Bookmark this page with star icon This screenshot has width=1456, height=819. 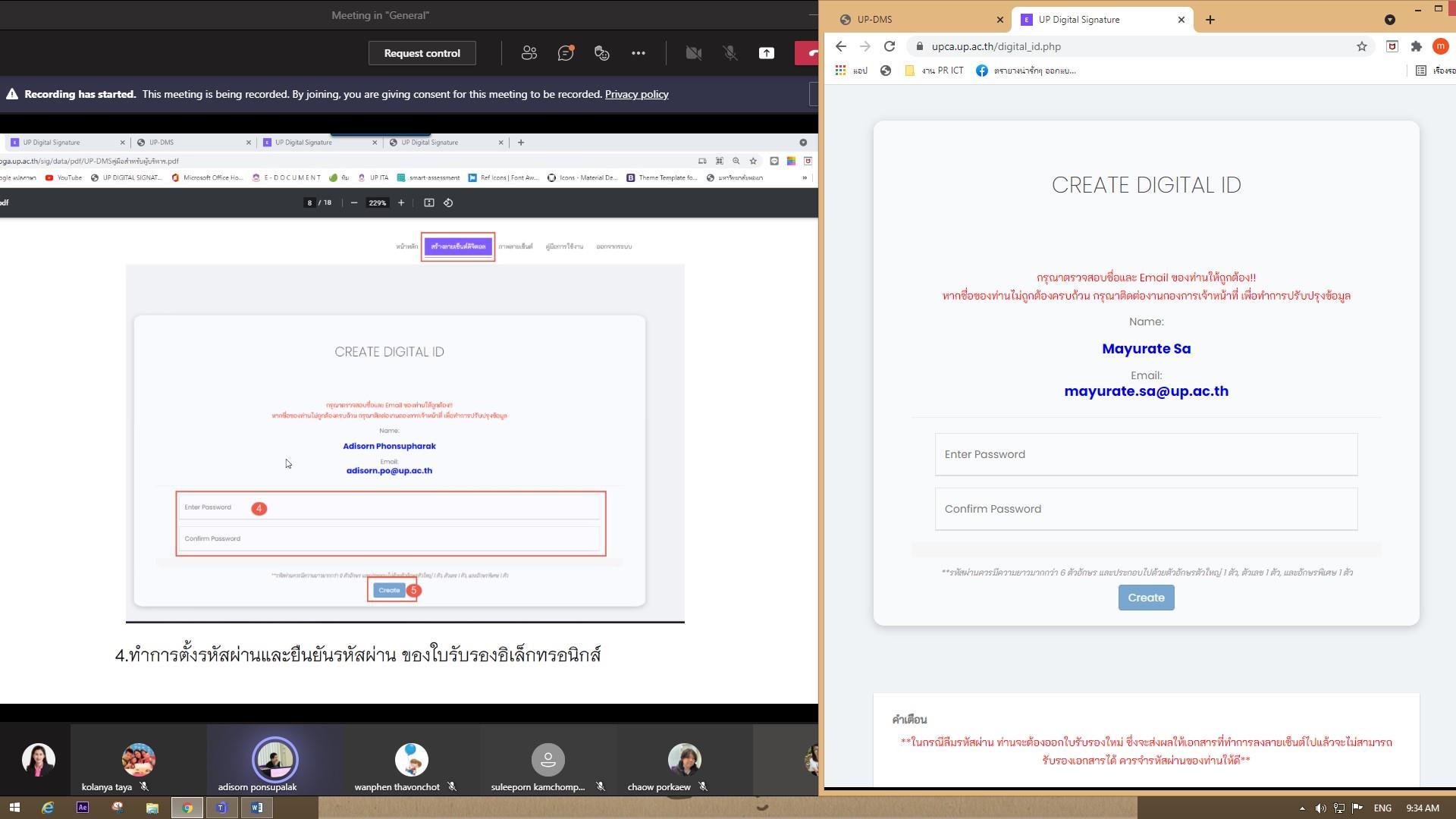(x=1361, y=46)
